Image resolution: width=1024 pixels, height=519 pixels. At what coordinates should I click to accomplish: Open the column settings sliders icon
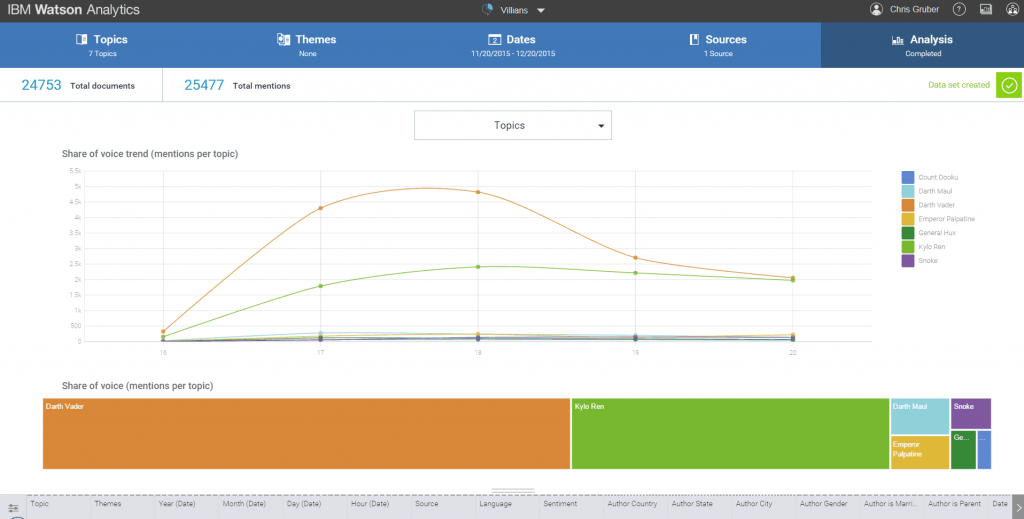12,507
